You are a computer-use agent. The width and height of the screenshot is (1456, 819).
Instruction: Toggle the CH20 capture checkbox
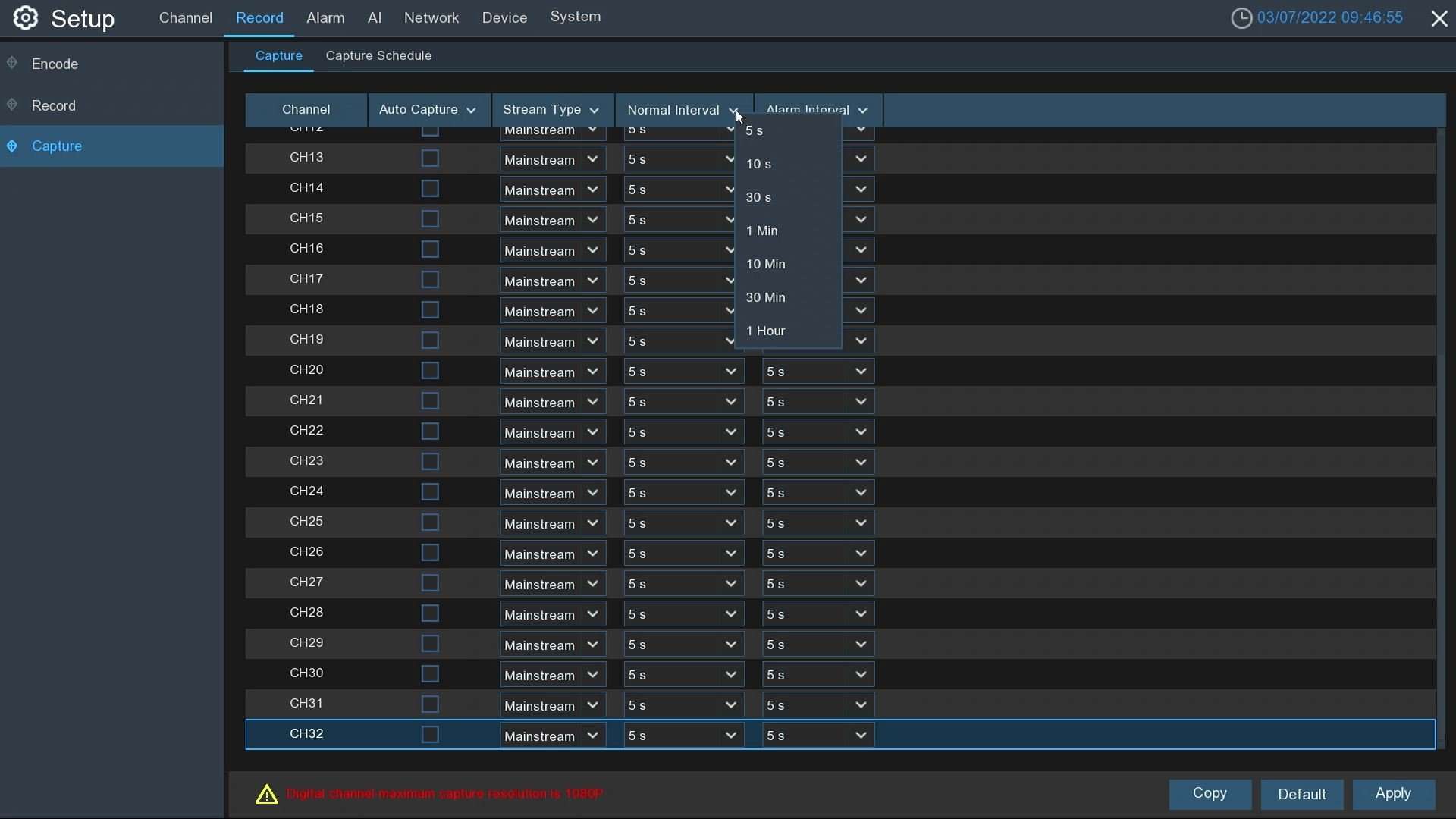pos(429,370)
